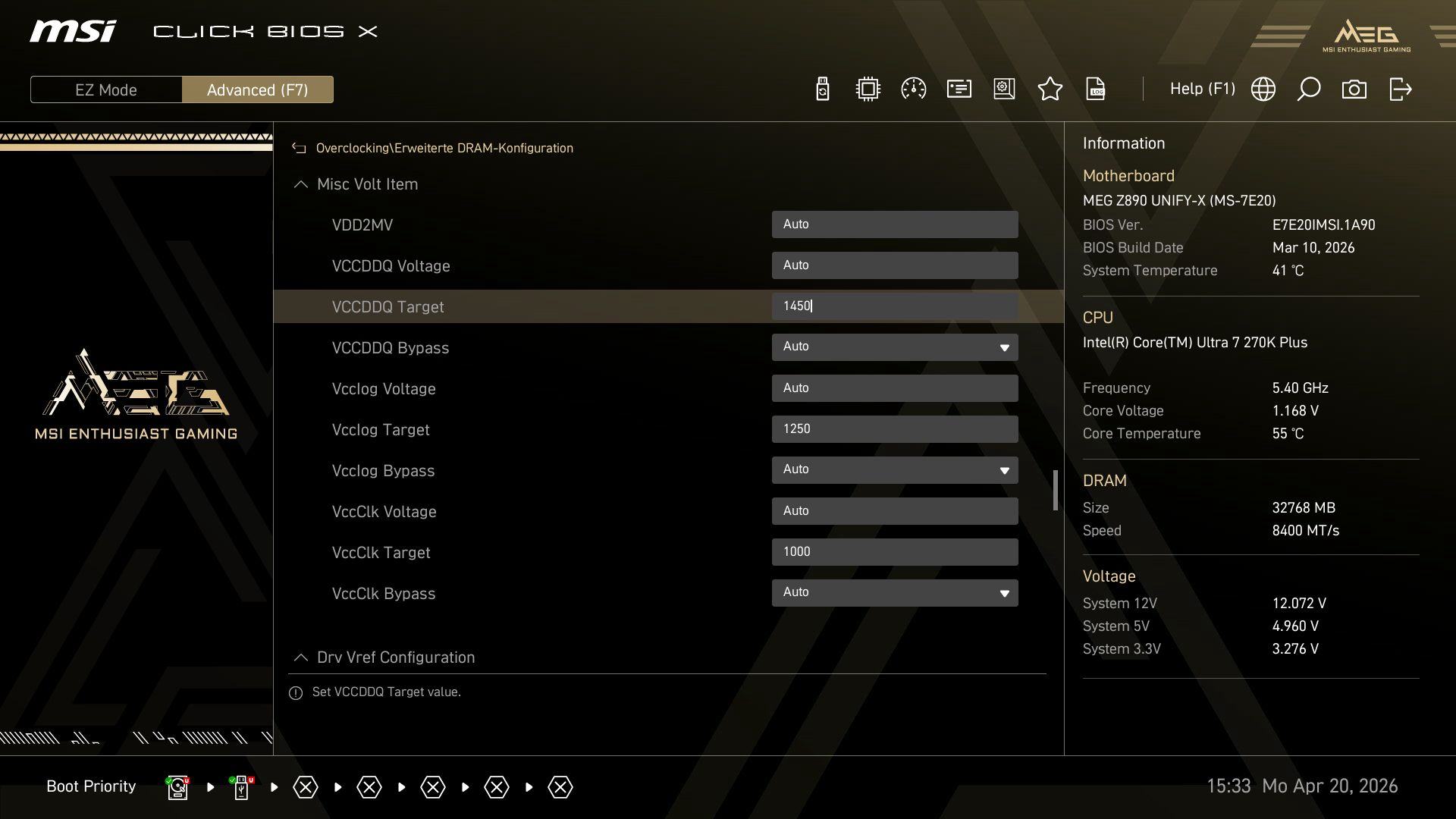Click the exit icon at top right
Image resolution: width=1456 pixels, height=819 pixels.
coord(1400,89)
